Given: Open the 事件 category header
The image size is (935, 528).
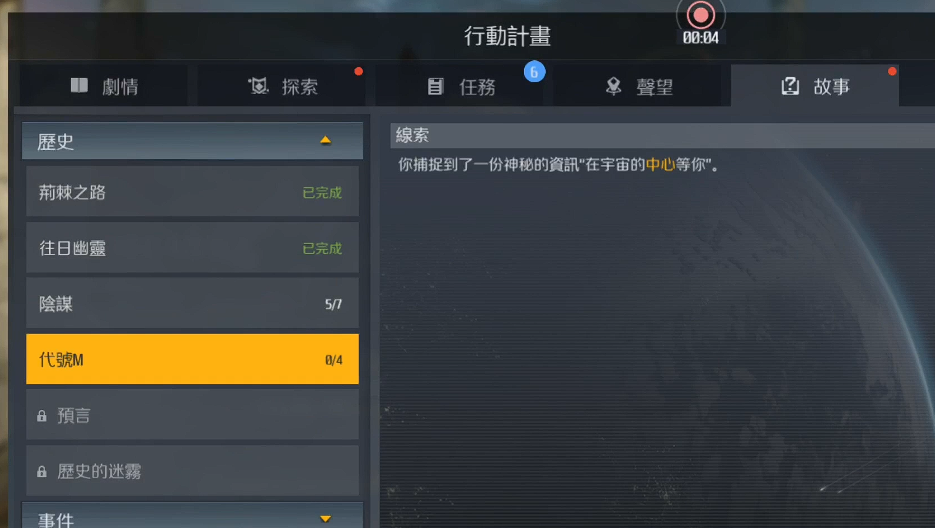Looking at the screenshot, I should click(192, 515).
